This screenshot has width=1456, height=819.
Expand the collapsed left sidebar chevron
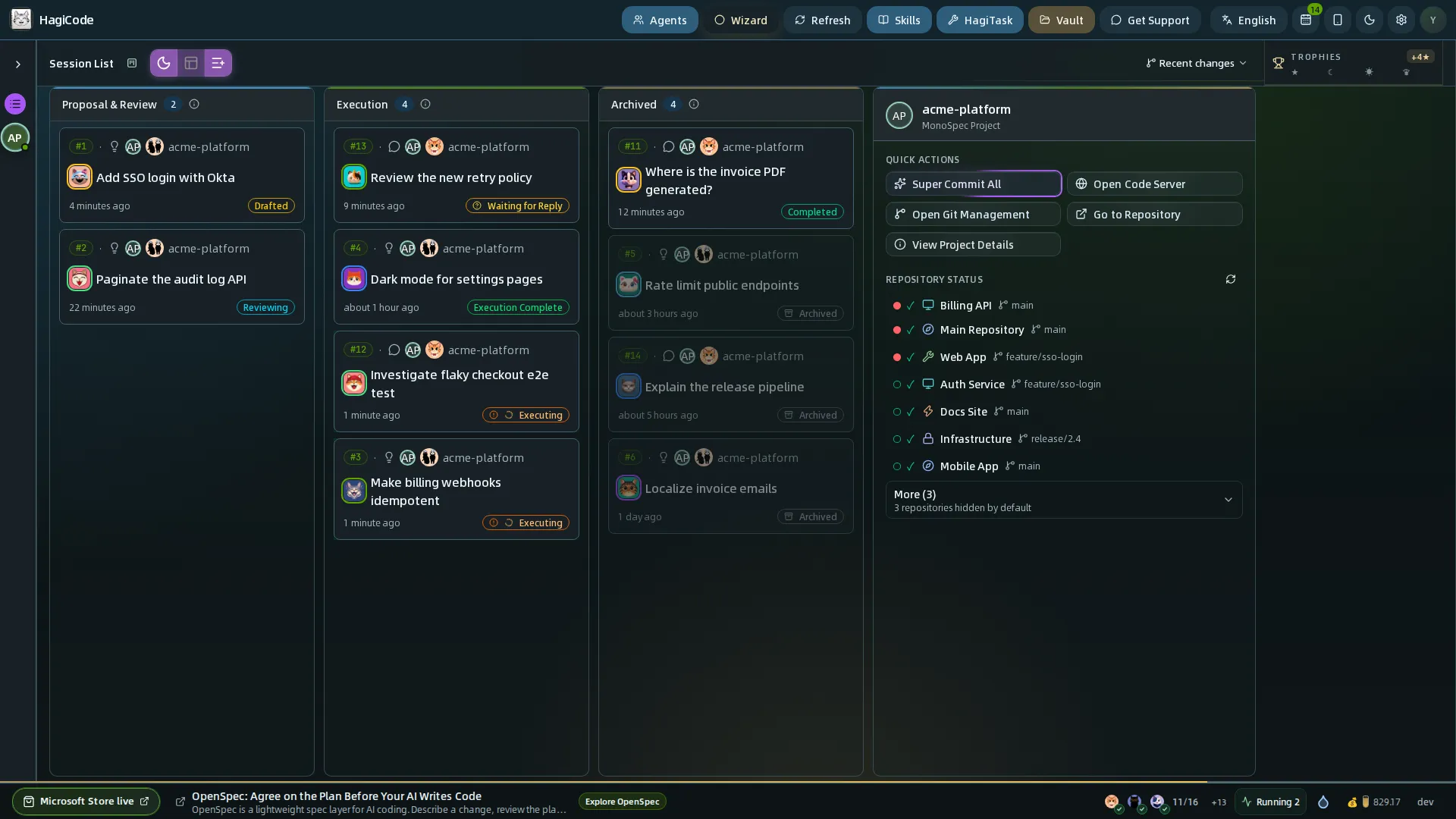18,64
